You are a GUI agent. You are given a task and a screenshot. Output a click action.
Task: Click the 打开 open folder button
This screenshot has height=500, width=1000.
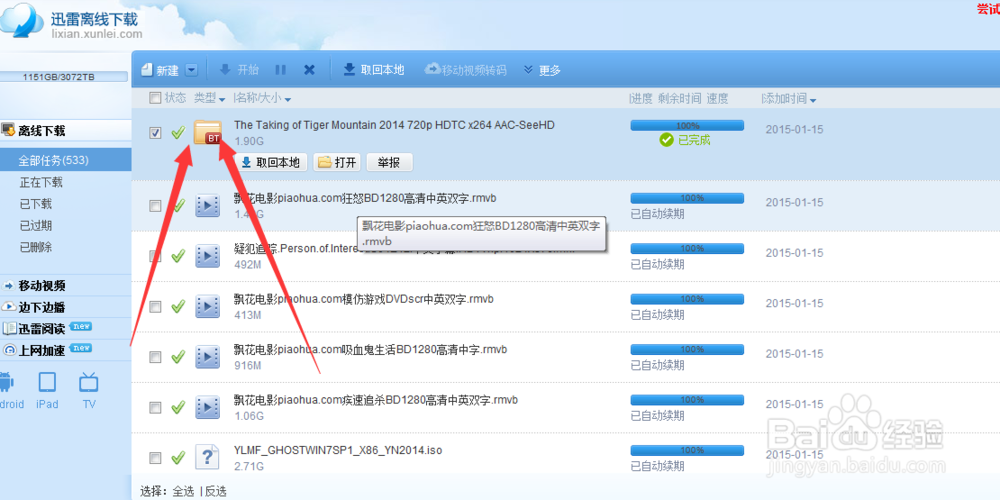pos(337,163)
